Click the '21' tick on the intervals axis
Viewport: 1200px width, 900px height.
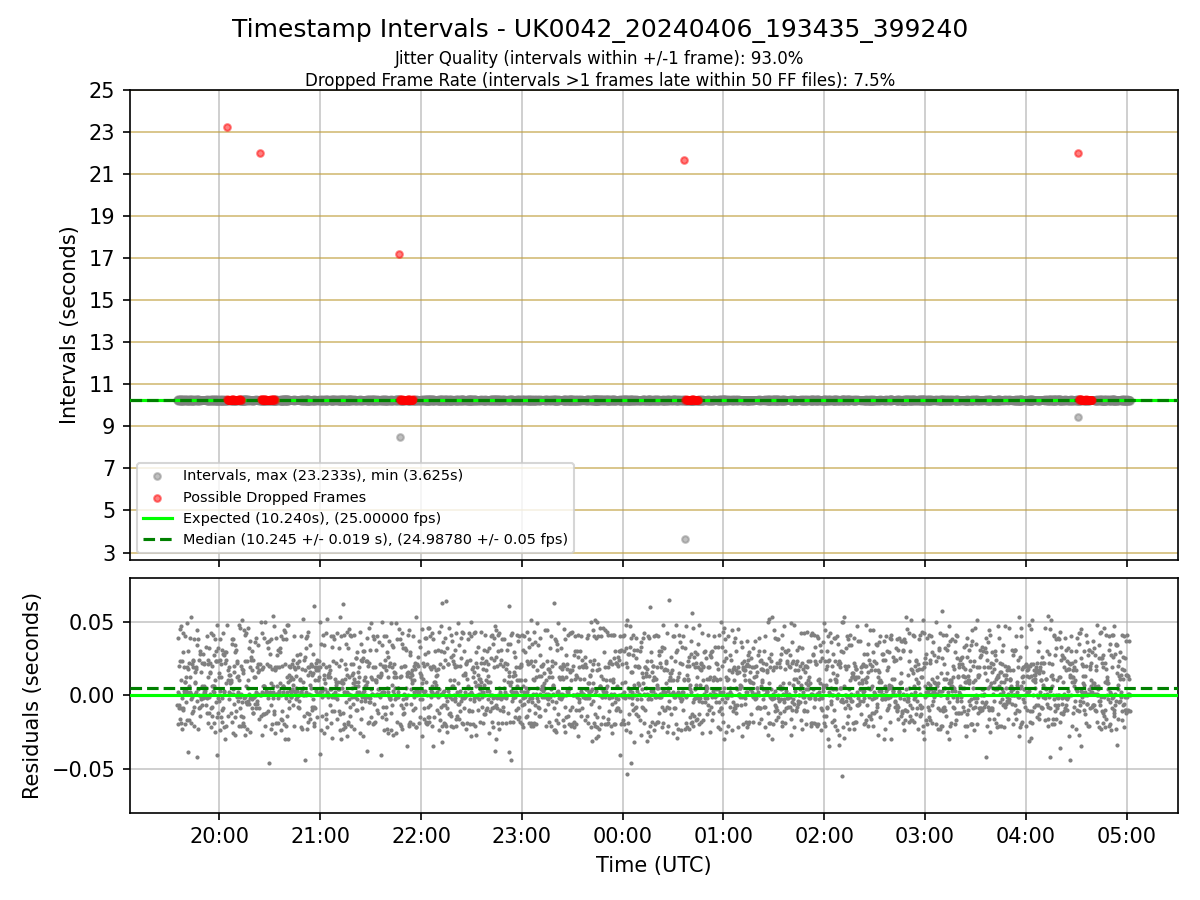click(103, 175)
